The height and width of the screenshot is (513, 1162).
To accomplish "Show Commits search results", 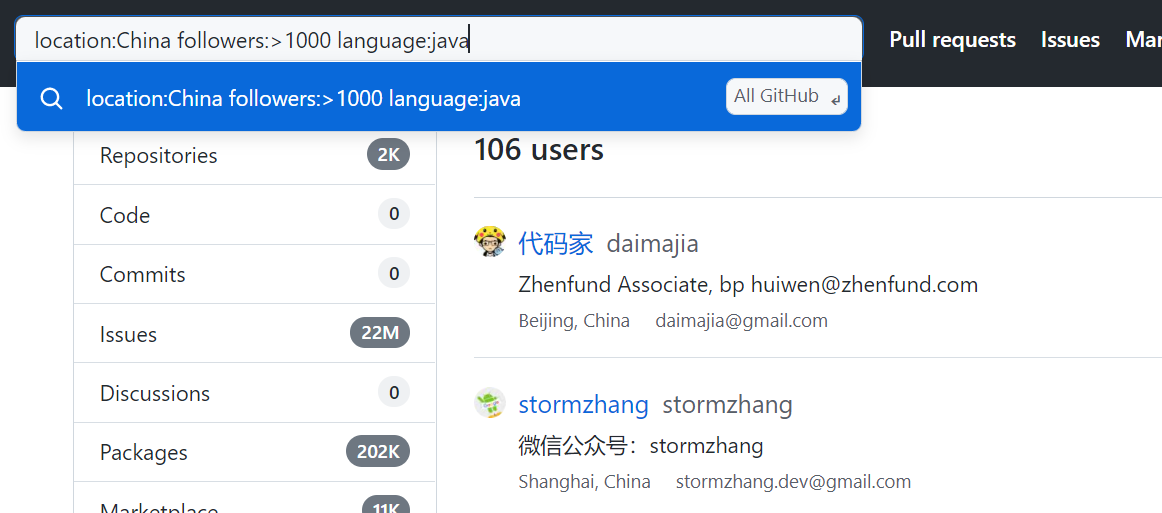I will 255,274.
